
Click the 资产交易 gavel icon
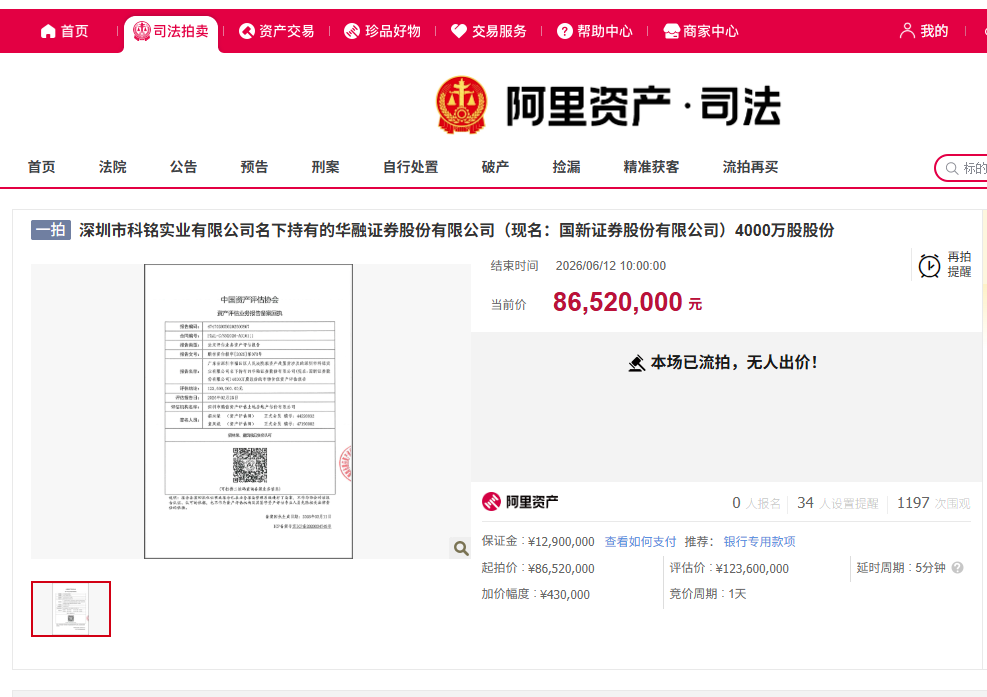point(247,31)
